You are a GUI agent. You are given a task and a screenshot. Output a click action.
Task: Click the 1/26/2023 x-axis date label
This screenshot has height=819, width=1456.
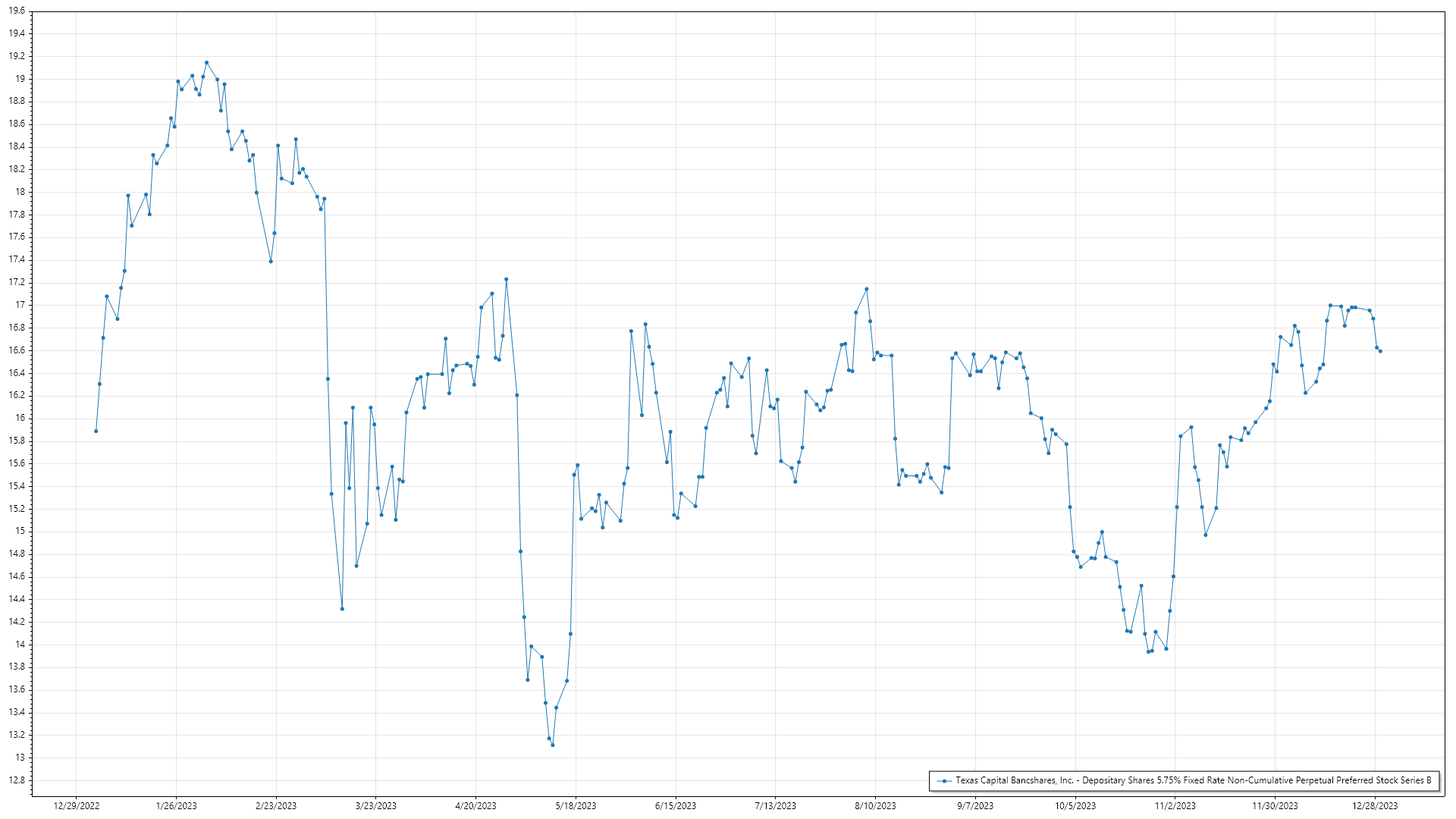(x=176, y=806)
